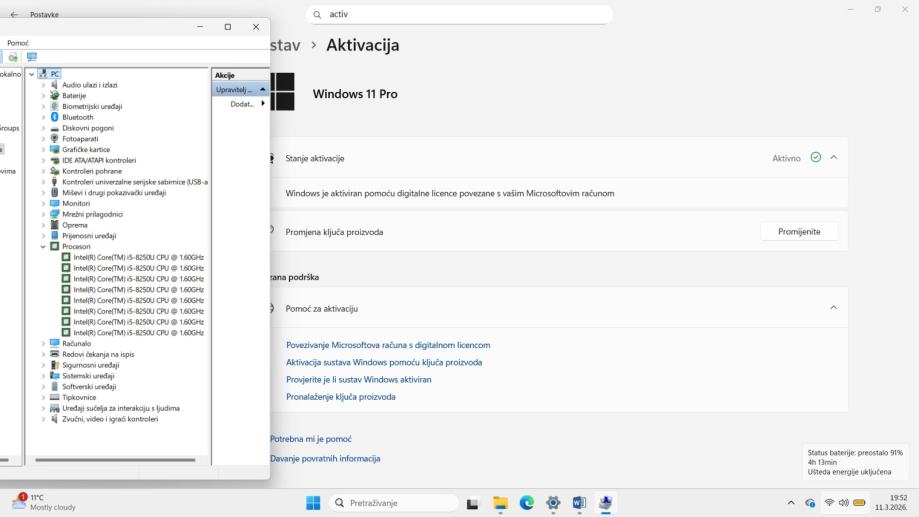Collapse the Pomoć za aktivaciju section
This screenshot has width=919, height=517.
click(833, 308)
